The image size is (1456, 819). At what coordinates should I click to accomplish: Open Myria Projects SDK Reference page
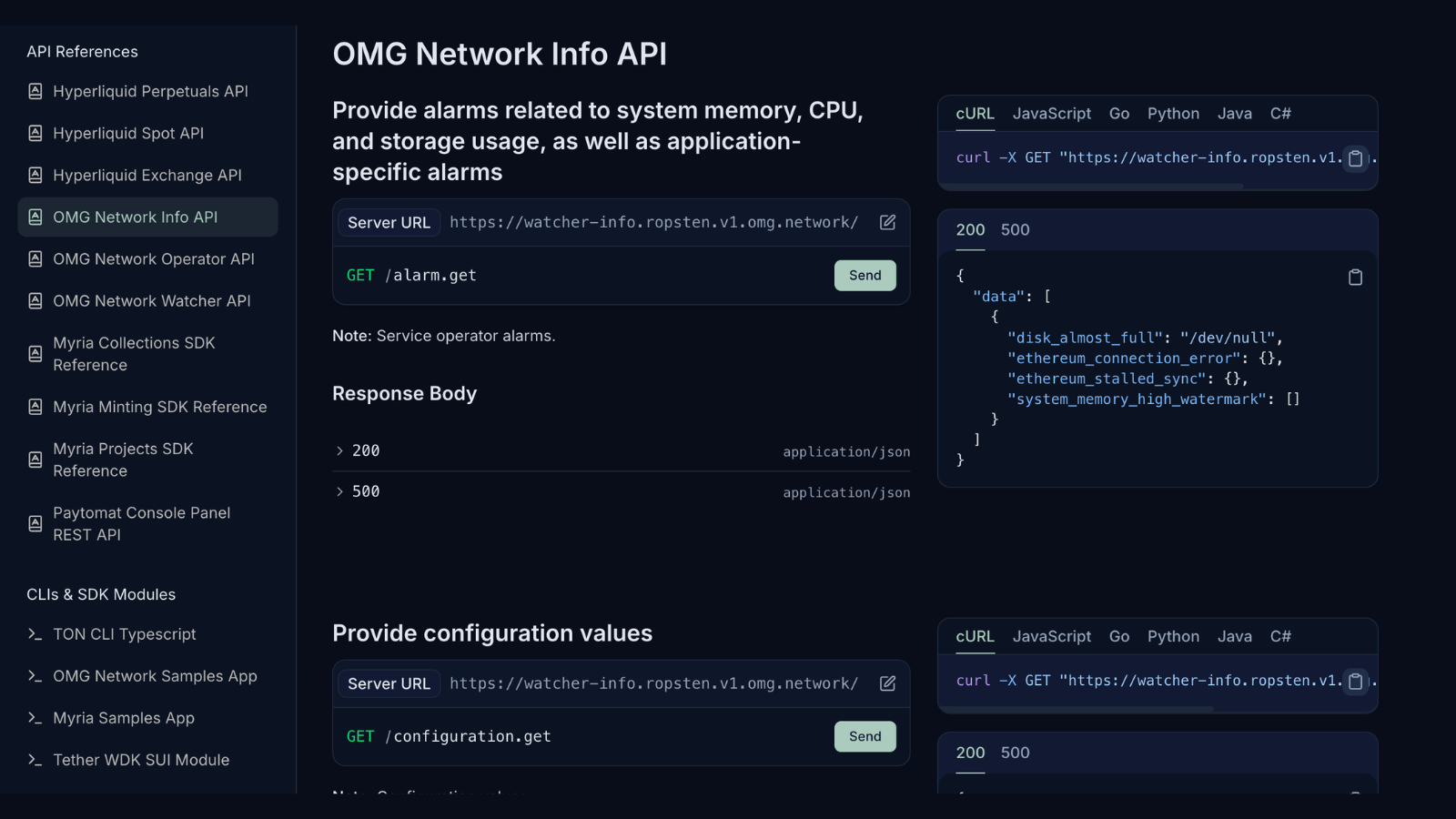click(x=147, y=460)
